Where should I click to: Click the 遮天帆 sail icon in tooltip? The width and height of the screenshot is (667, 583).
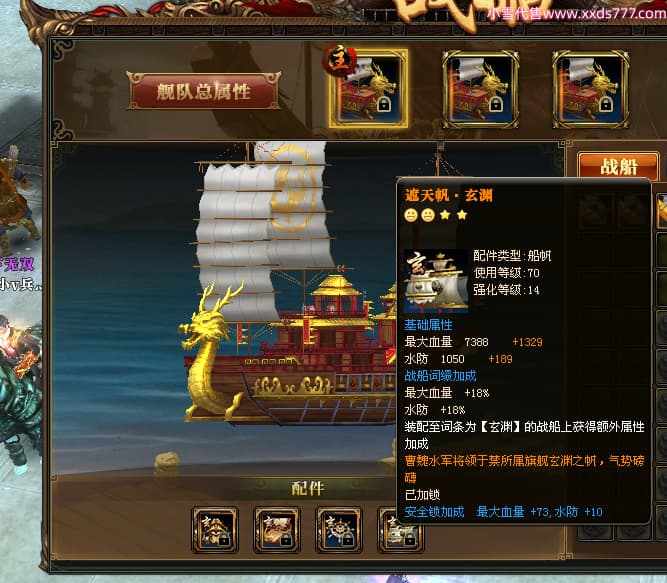436,281
